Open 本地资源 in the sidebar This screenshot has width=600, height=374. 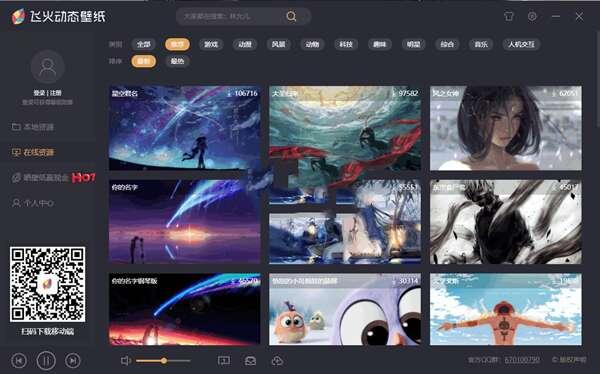pyautogui.click(x=33, y=127)
